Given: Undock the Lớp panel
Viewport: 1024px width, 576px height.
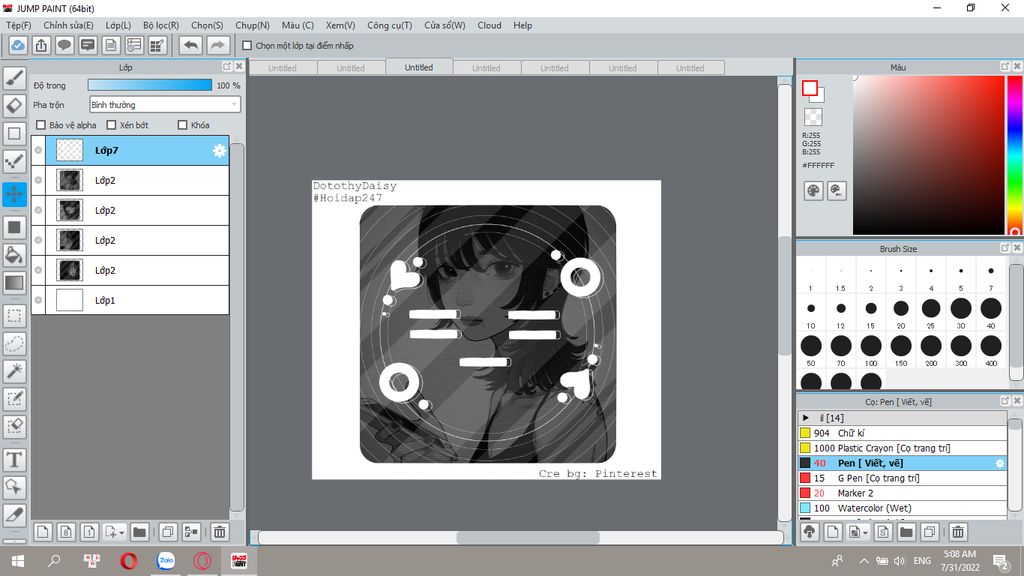Looking at the screenshot, I should tap(227, 67).
